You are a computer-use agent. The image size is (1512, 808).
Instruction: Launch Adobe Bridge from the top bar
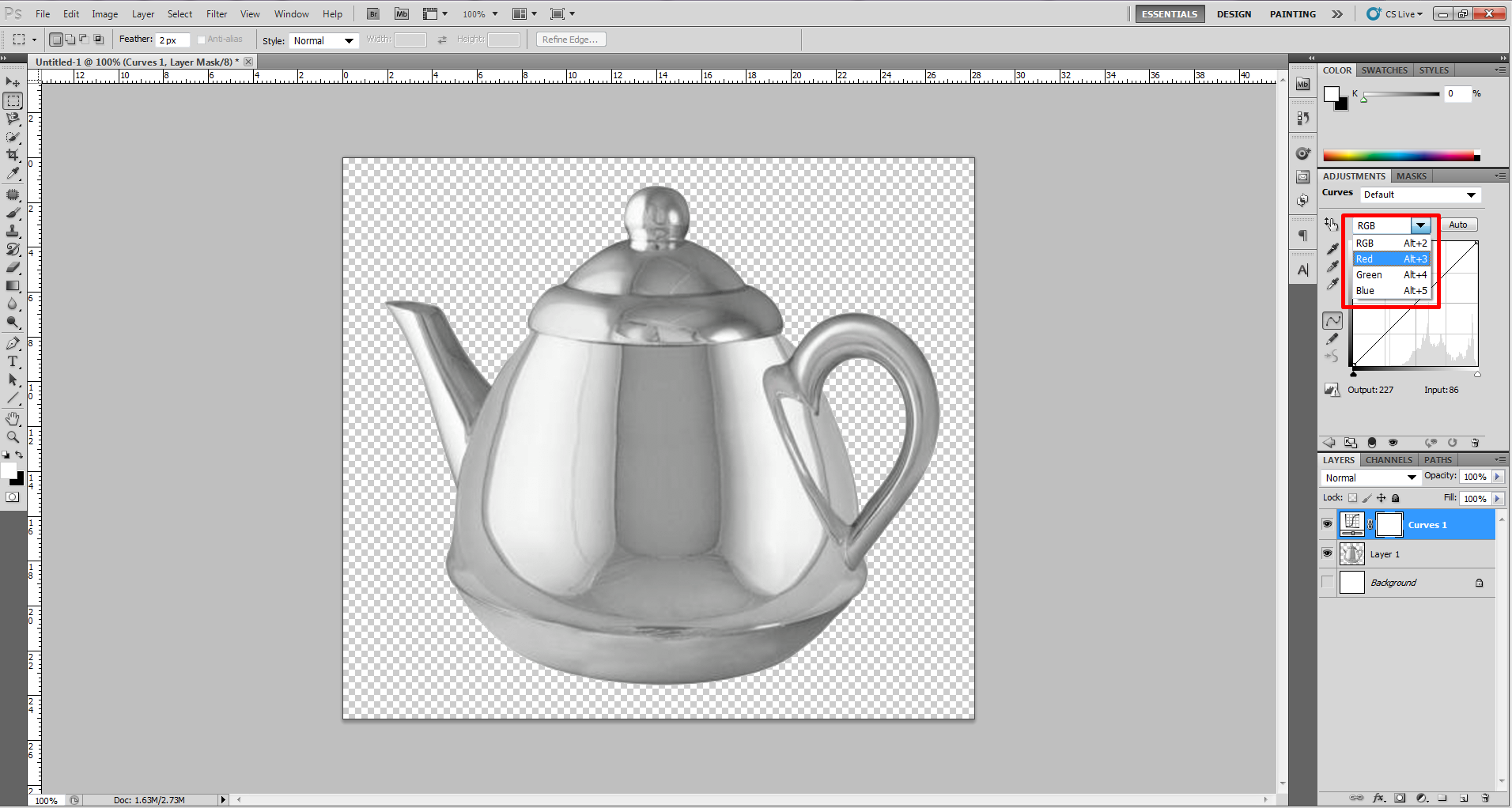[373, 14]
